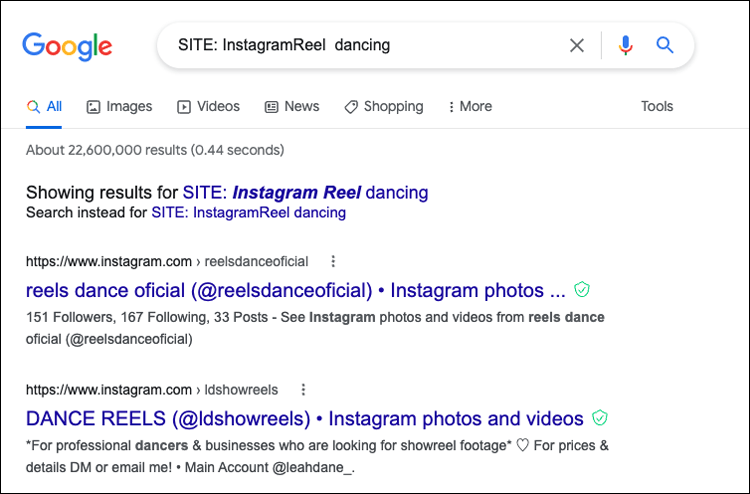This screenshot has width=750, height=494.
Task: Open three-dot menu for reelsdanceoficial result
Action: 333,262
